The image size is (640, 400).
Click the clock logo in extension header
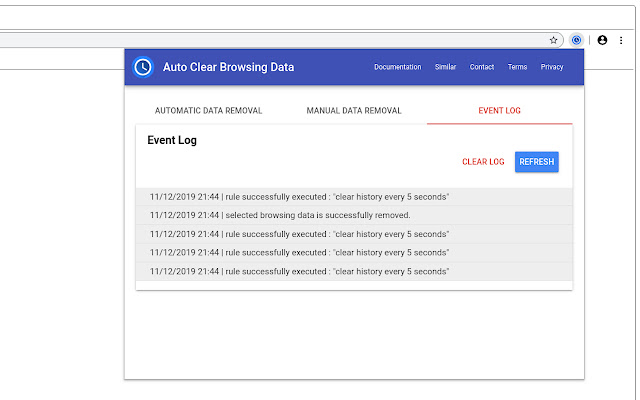pyautogui.click(x=143, y=67)
